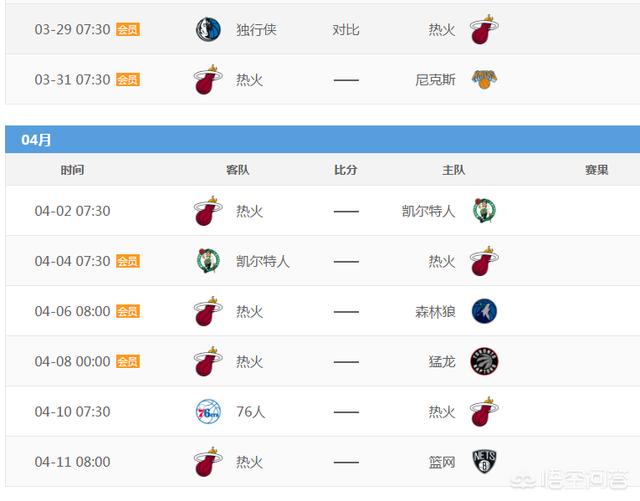Image resolution: width=640 pixels, height=501 pixels.
Task: Click the Knicks logo in 03-31 row
Action: (484, 79)
